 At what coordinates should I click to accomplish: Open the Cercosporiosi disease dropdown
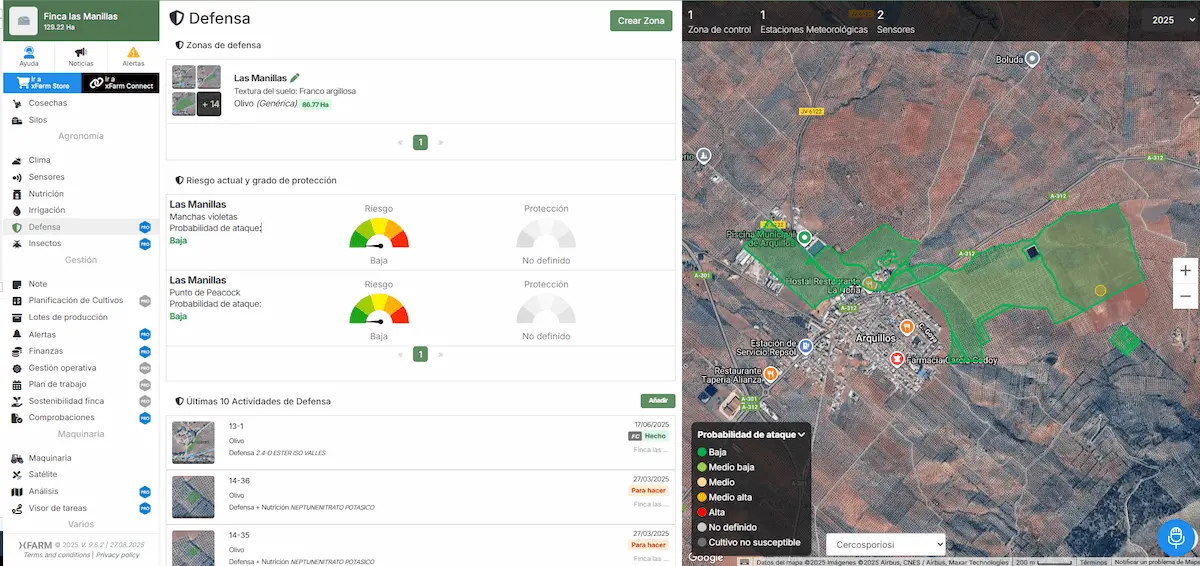point(885,544)
